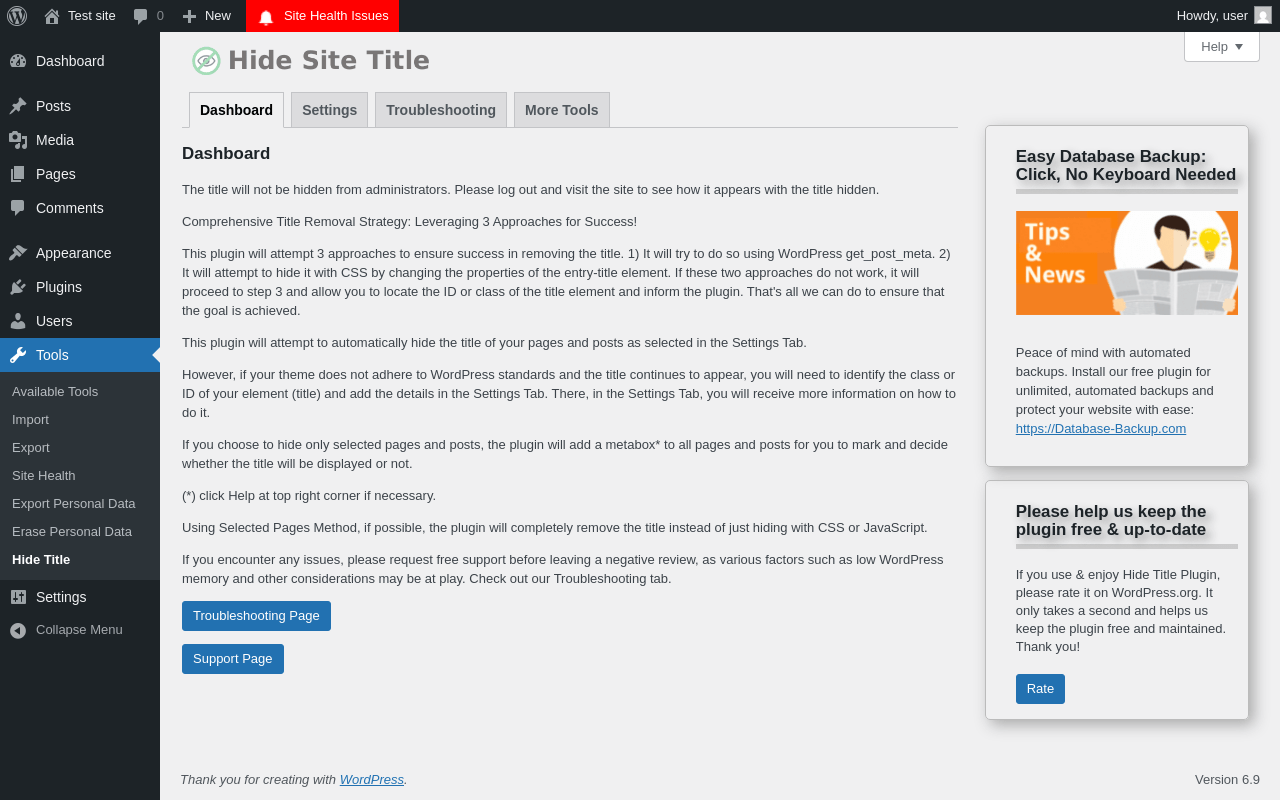This screenshot has width=1280, height=800.
Task: Select Site Health under Tools
Action: tap(44, 475)
